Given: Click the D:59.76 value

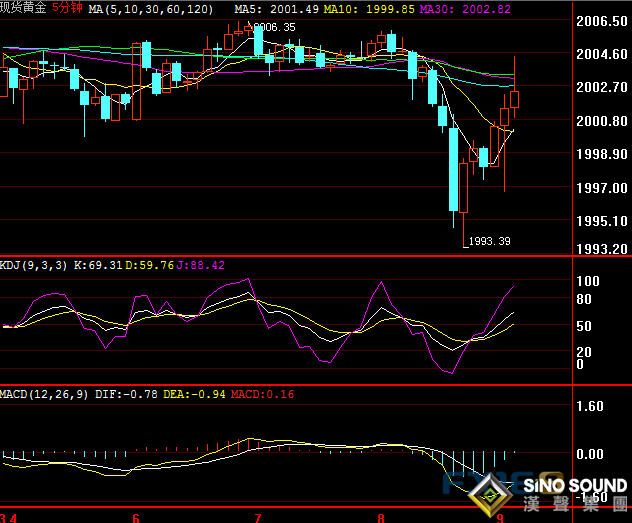Looking at the screenshot, I should point(150,265).
